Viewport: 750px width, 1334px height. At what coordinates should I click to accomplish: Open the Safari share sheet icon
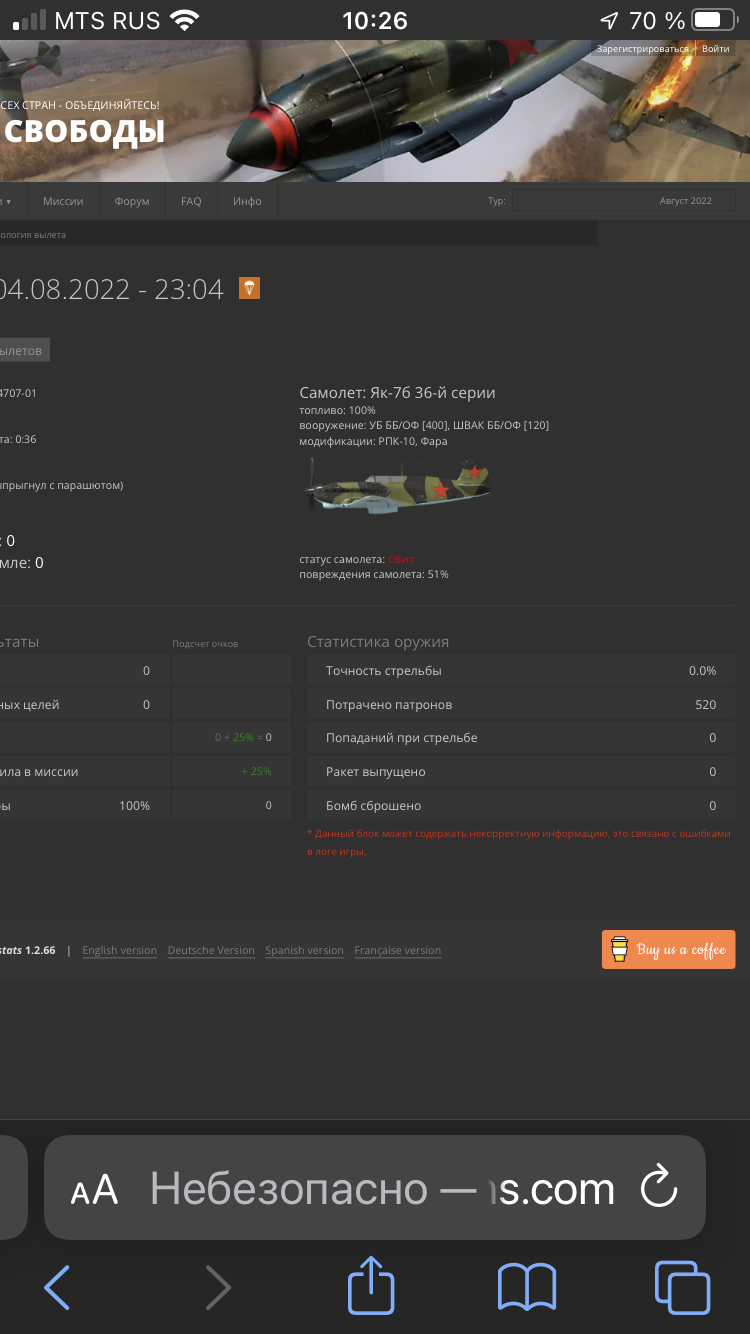tap(371, 1284)
